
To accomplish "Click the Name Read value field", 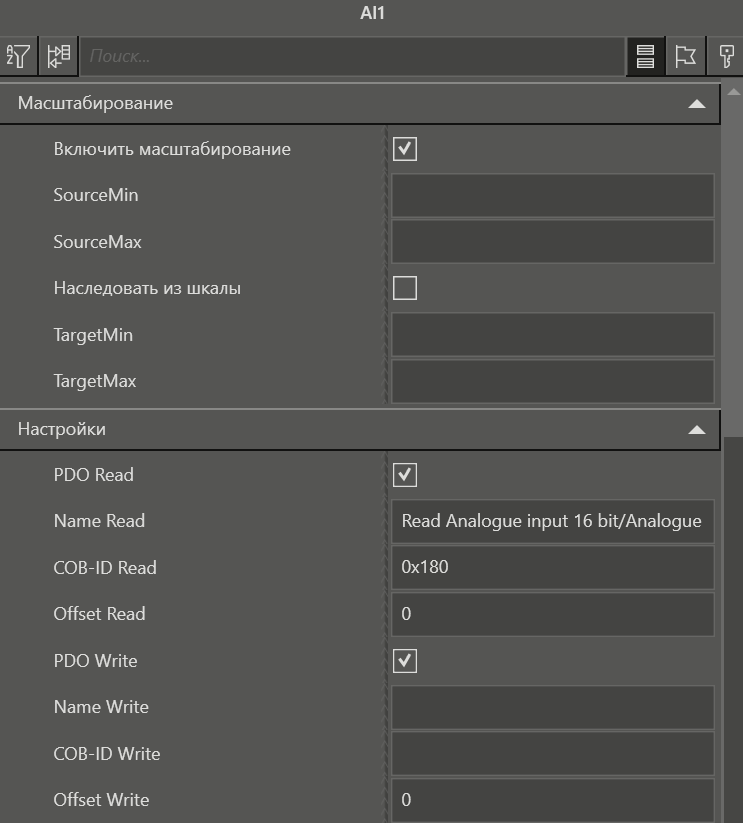I will [x=553, y=521].
